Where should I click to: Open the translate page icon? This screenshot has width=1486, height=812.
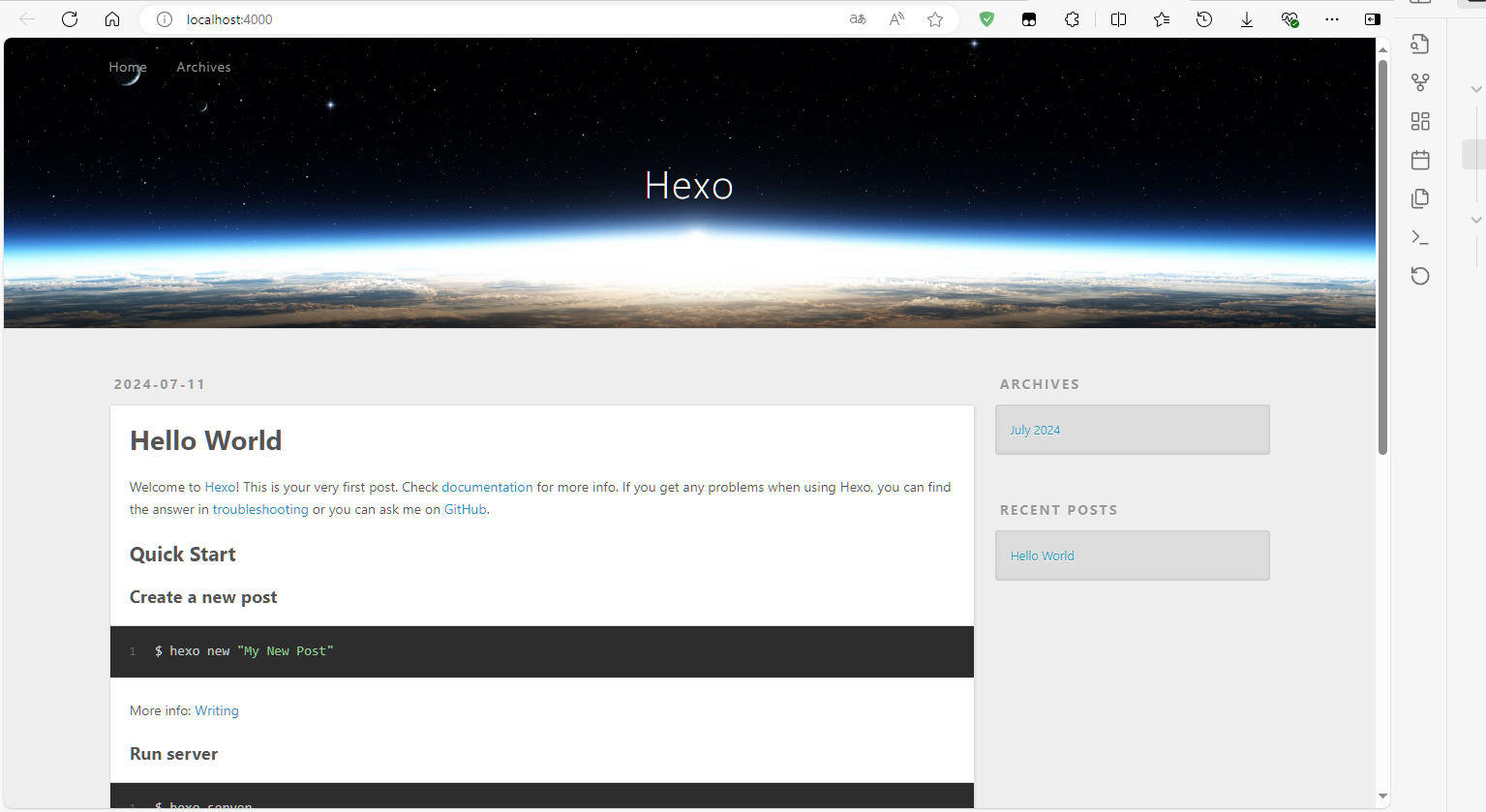tap(858, 19)
